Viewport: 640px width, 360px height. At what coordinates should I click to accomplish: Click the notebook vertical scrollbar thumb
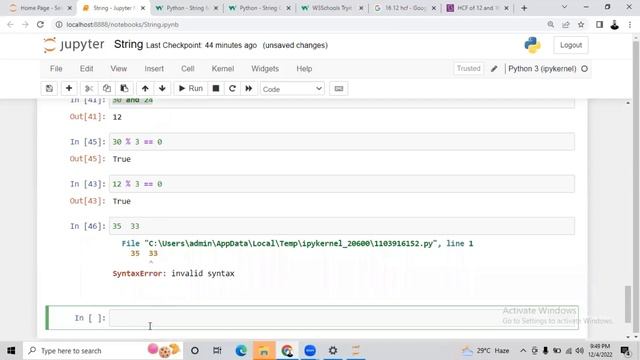(x=628, y=304)
